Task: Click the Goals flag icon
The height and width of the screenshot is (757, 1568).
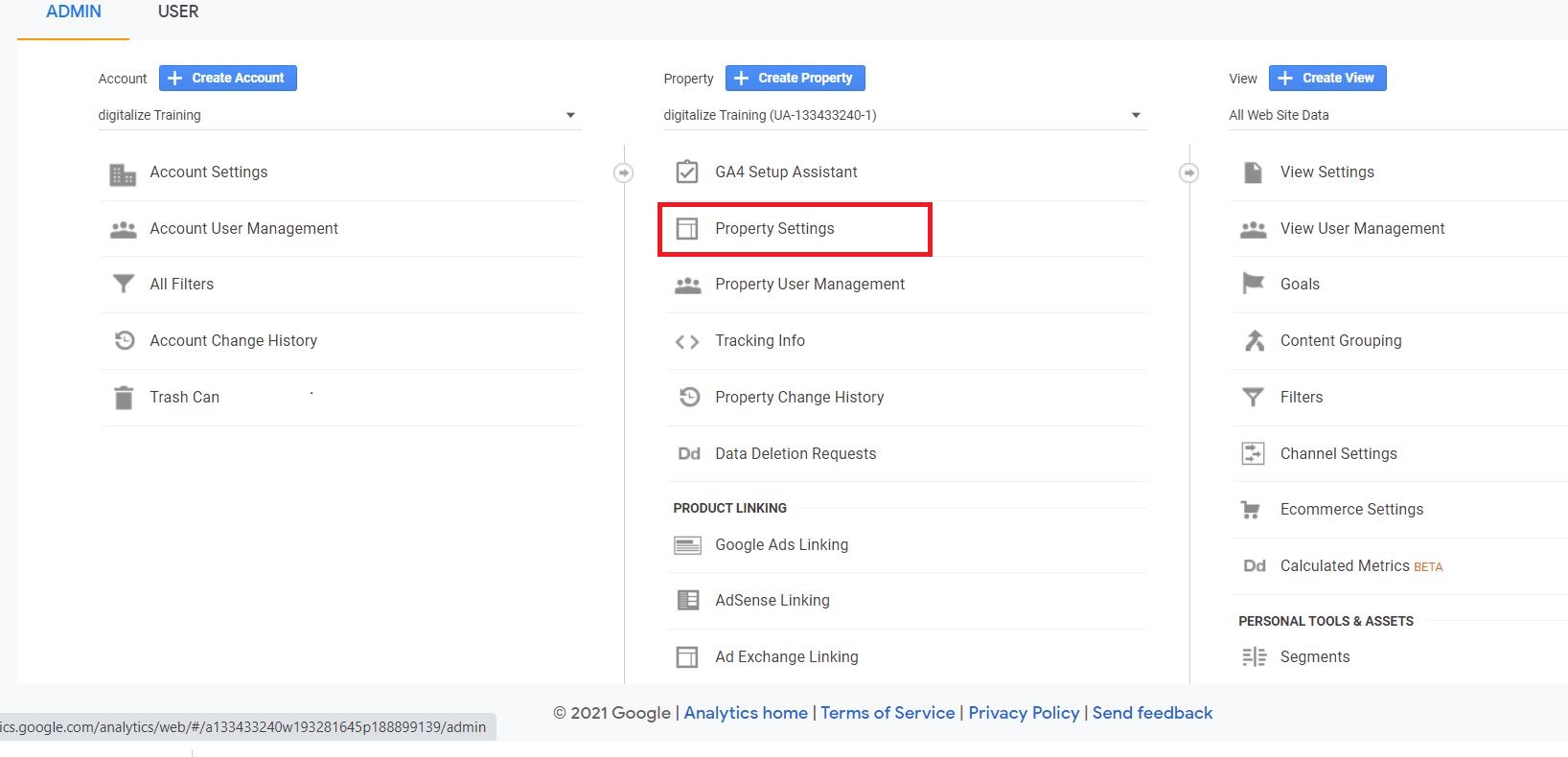Action: tap(1253, 284)
